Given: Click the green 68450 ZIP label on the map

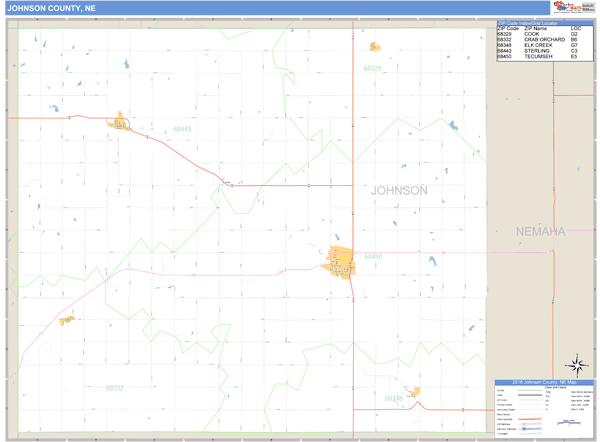Looking at the screenshot, I should (373, 256).
